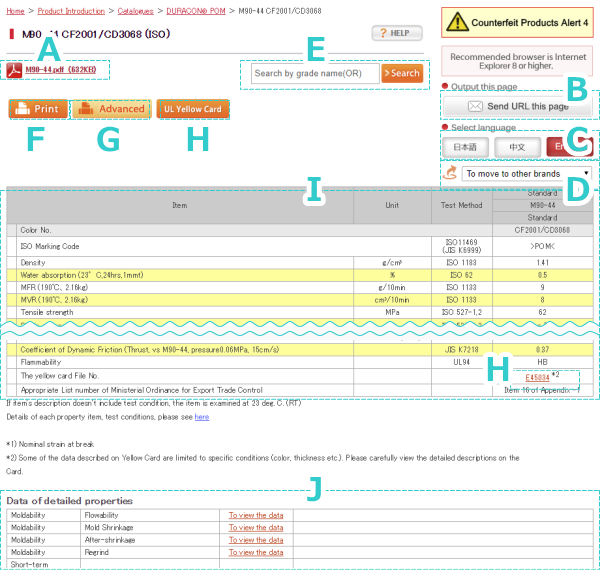Open yellow card file E45034 link
This screenshot has width=600, height=570.
537,378
